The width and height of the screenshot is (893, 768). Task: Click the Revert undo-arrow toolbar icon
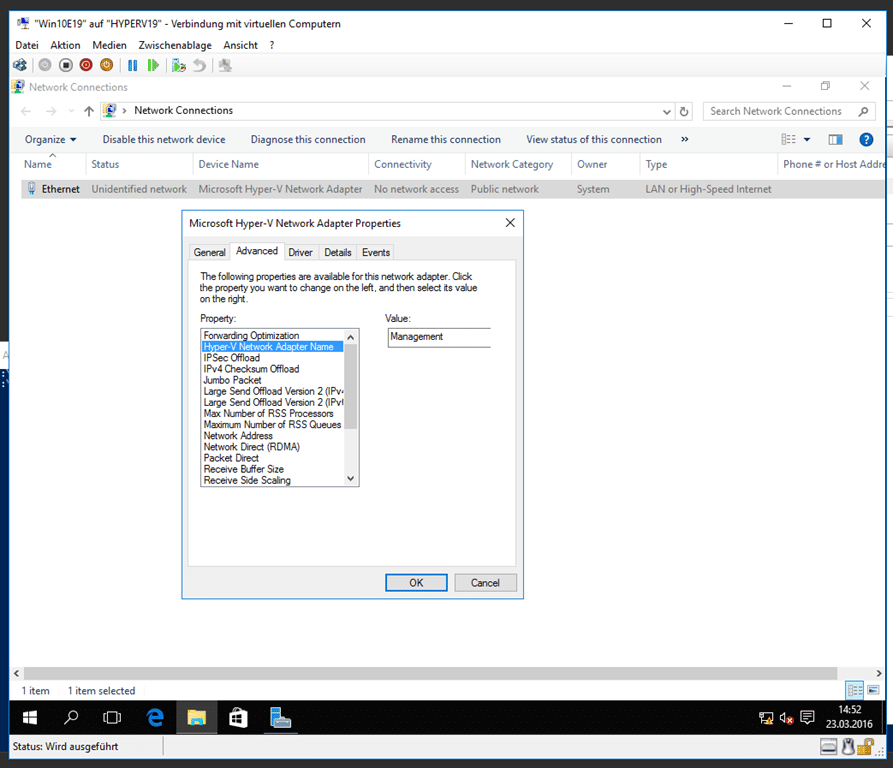[x=199, y=65]
